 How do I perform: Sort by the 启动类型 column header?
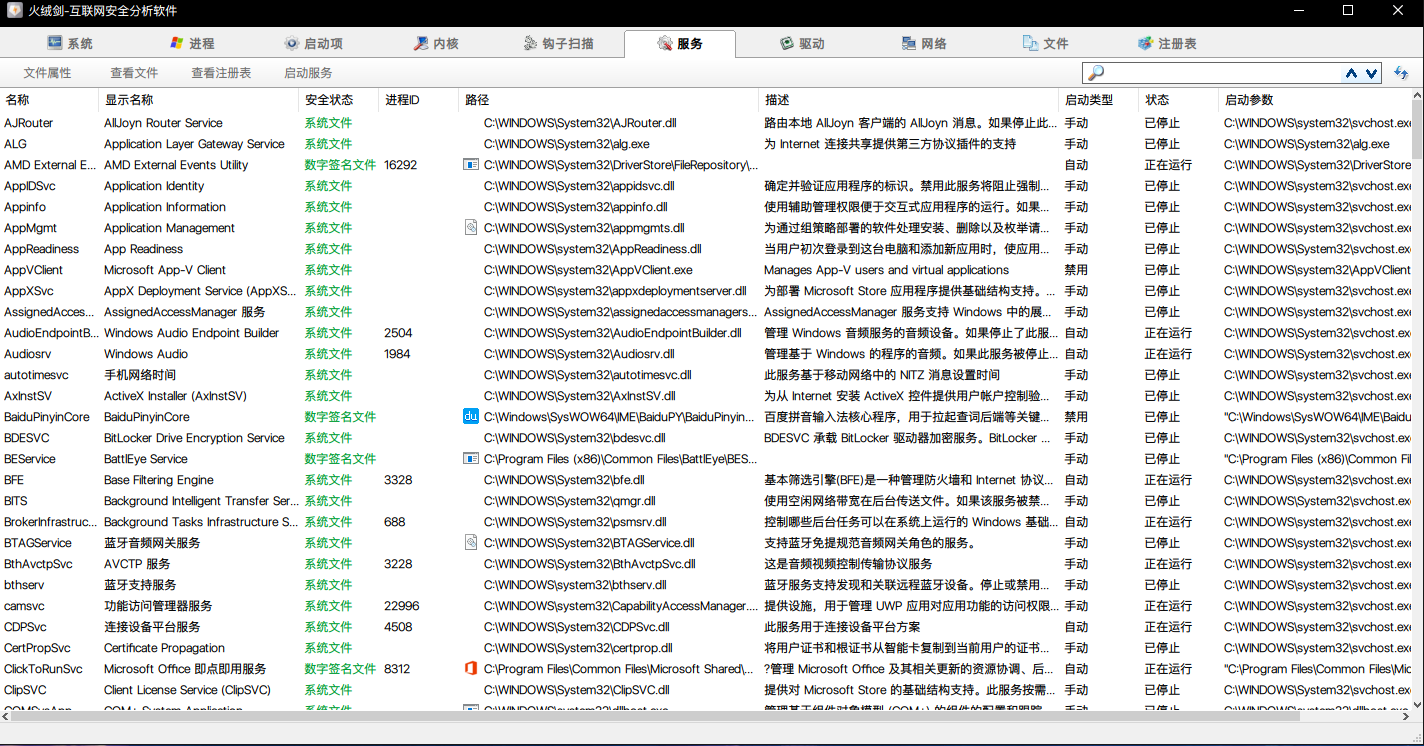click(1099, 100)
